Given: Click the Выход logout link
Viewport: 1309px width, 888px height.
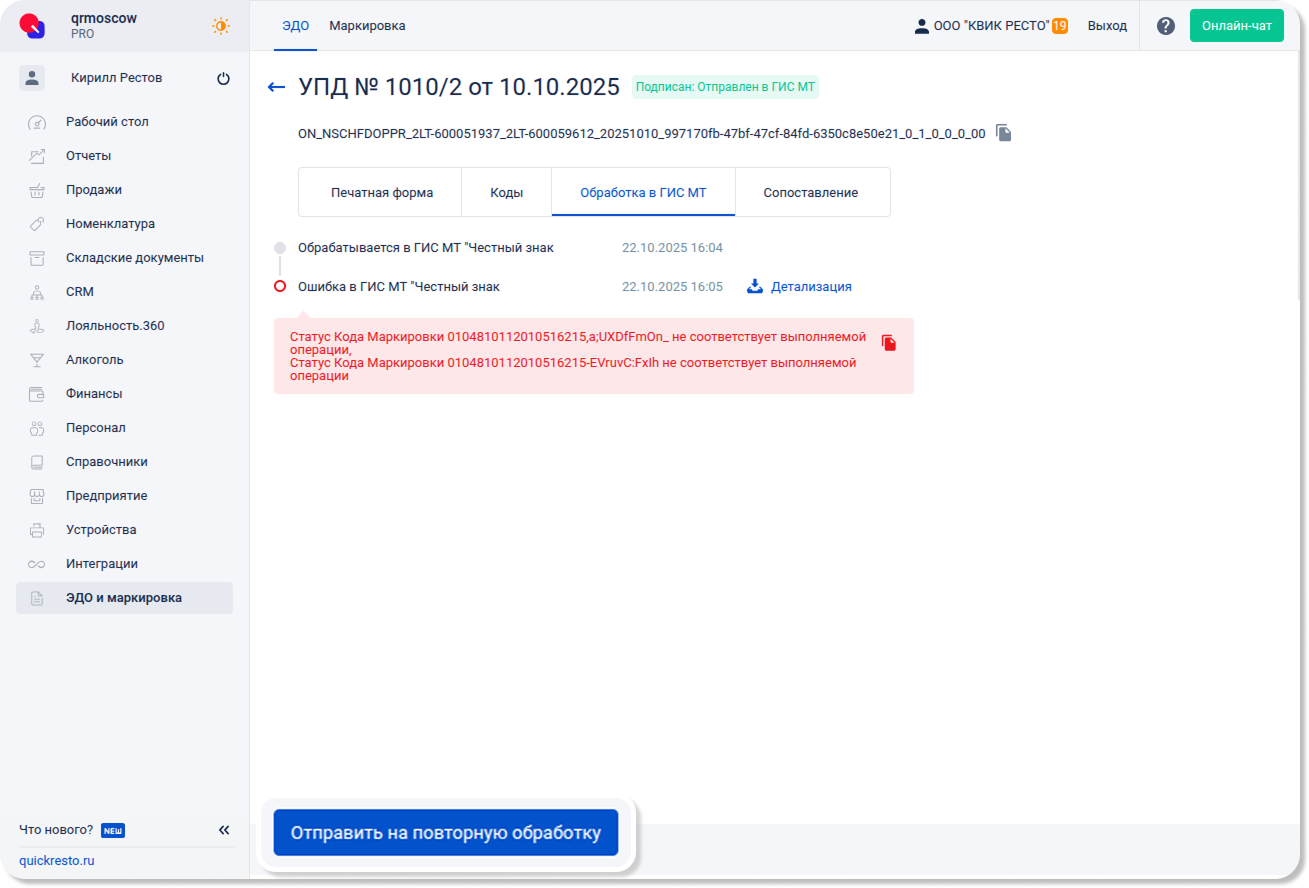Looking at the screenshot, I should coord(1107,26).
